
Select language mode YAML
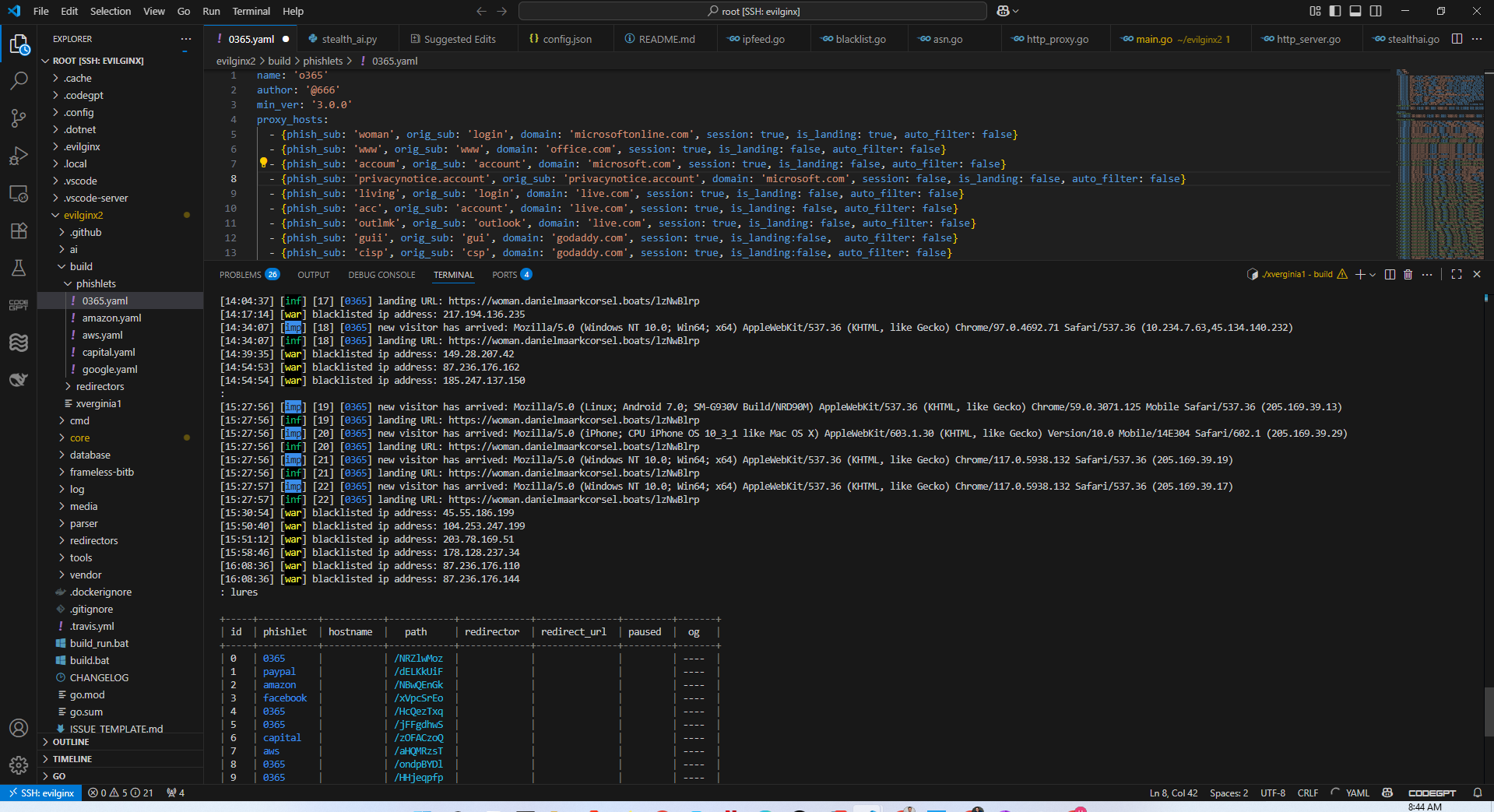point(1358,793)
